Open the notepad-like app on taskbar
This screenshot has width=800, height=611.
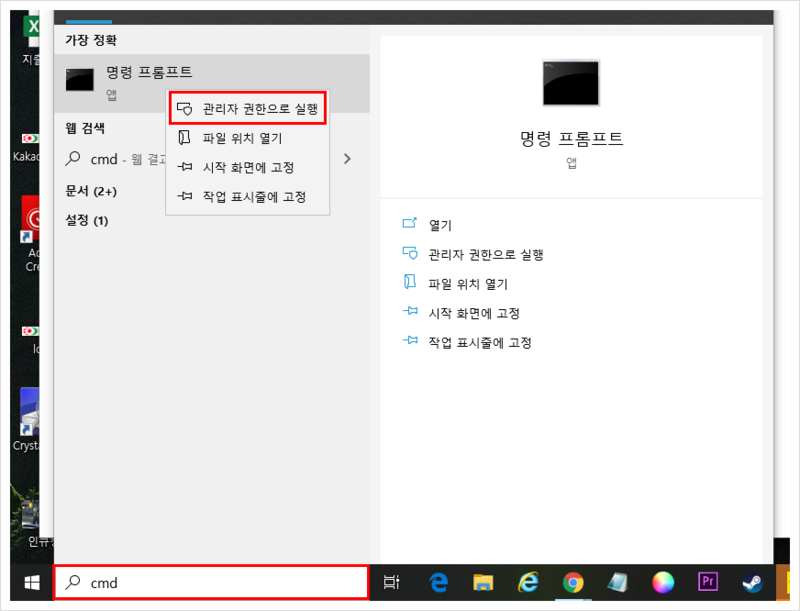pos(617,582)
